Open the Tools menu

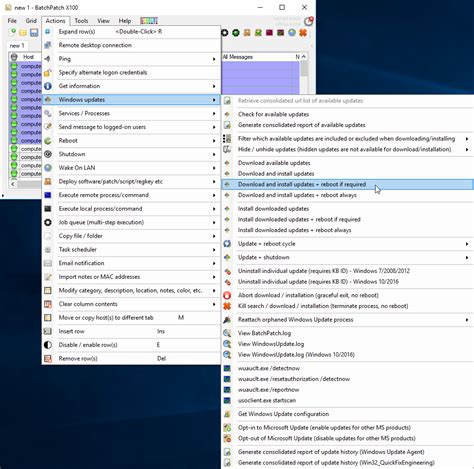click(81, 21)
